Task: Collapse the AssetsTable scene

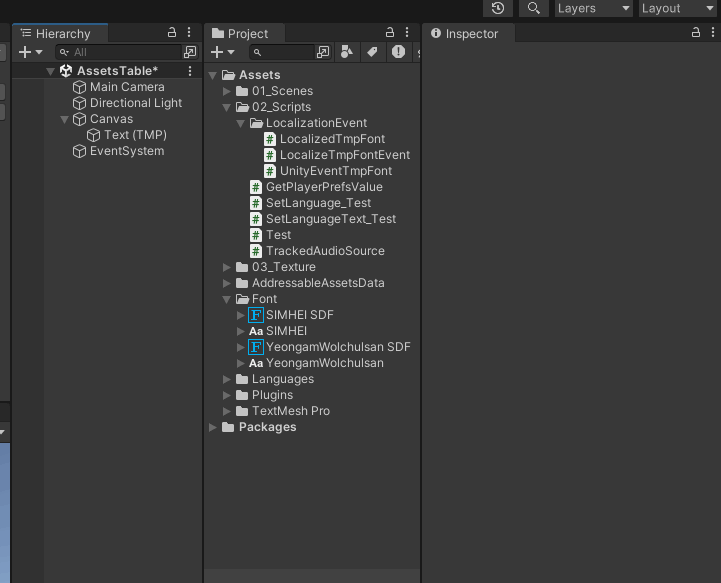Action: coord(51,71)
